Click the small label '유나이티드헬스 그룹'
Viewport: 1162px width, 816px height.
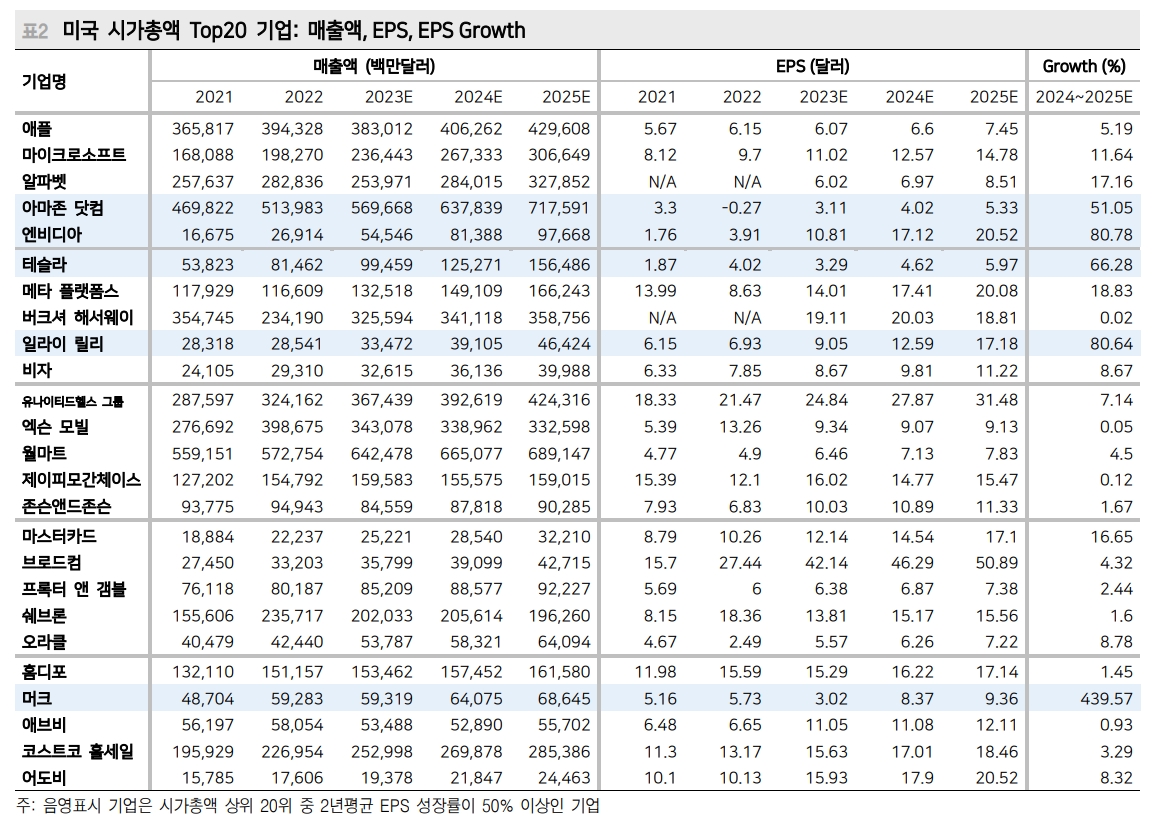(x=73, y=402)
